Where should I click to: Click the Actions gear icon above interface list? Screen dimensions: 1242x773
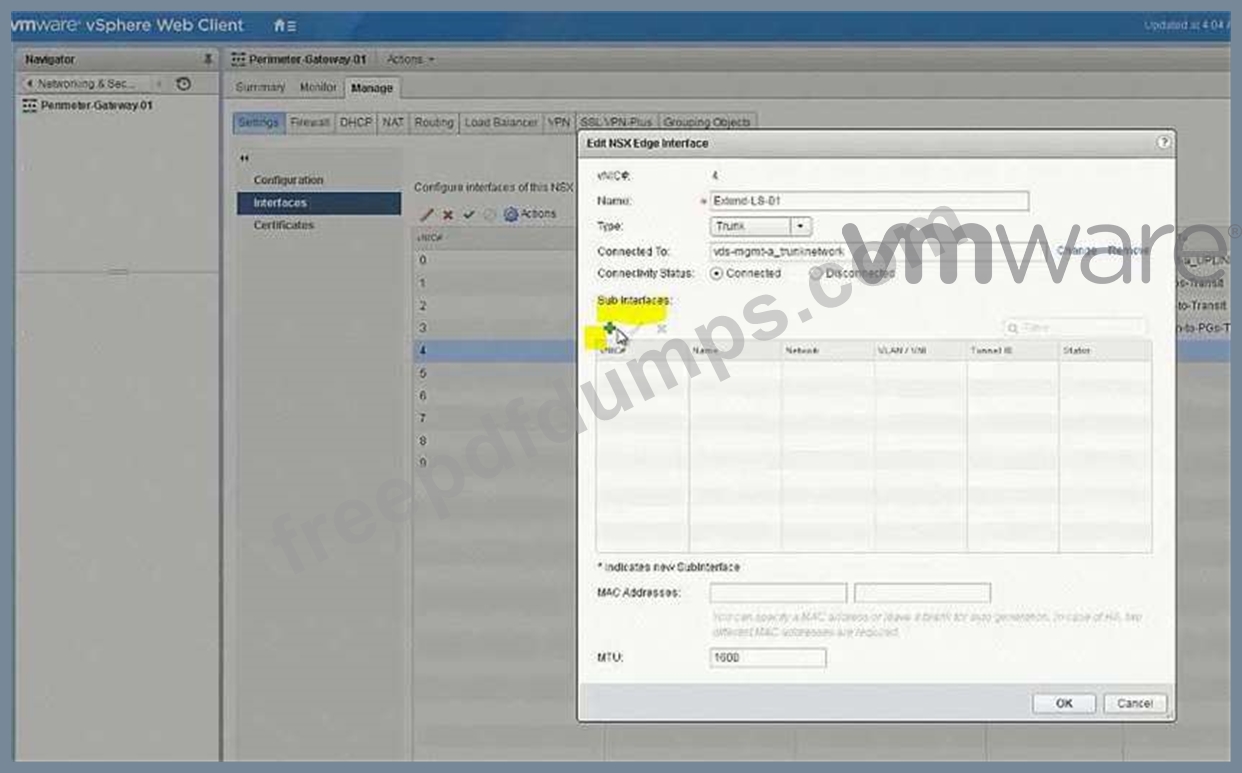point(510,214)
